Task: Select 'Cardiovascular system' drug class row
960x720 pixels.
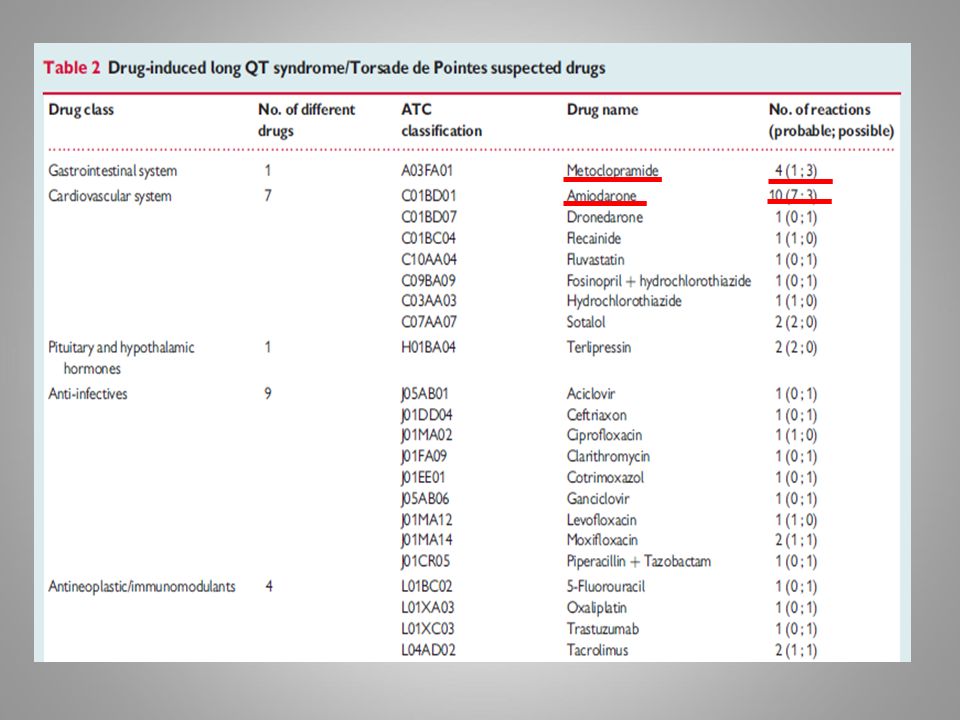Action: pyautogui.click(x=110, y=196)
